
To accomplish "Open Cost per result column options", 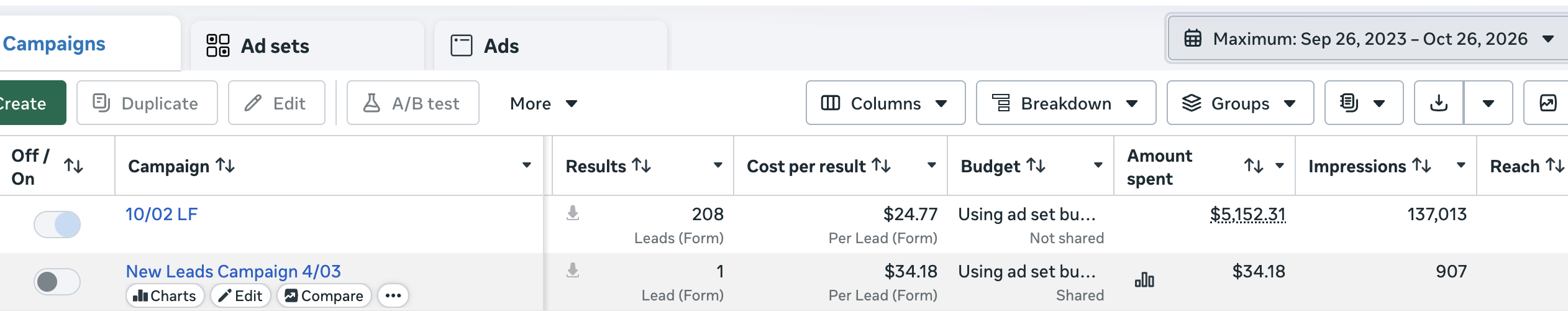I will (x=931, y=165).
